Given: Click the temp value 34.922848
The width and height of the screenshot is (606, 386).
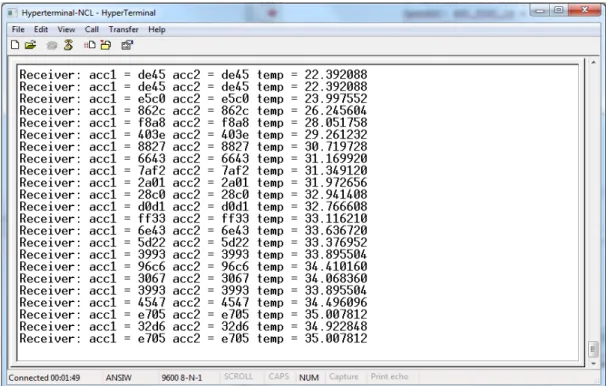Looking at the screenshot, I should [x=335, y=326].
